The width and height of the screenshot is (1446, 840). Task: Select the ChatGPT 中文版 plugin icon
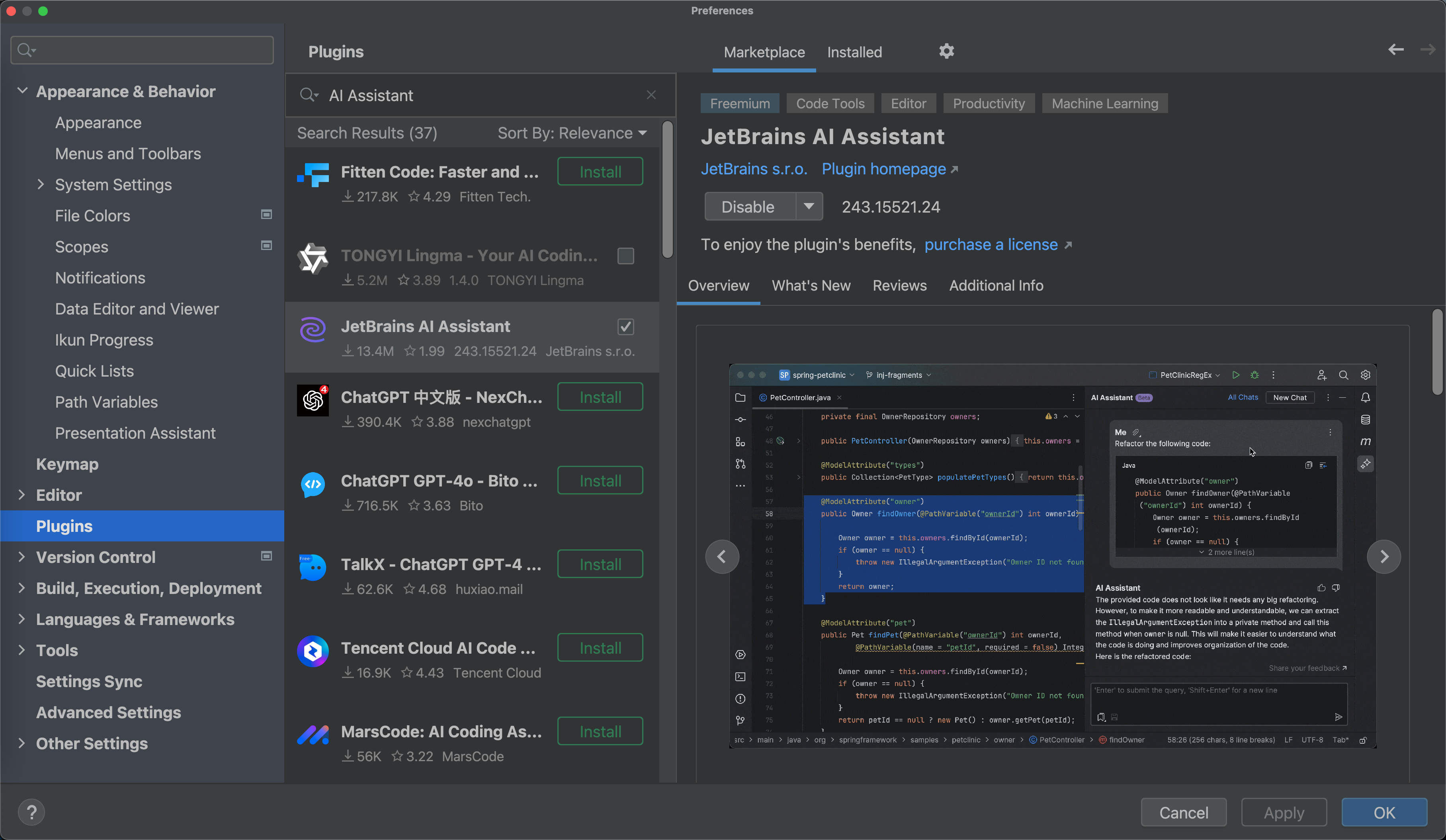click(x=313, y=400)
